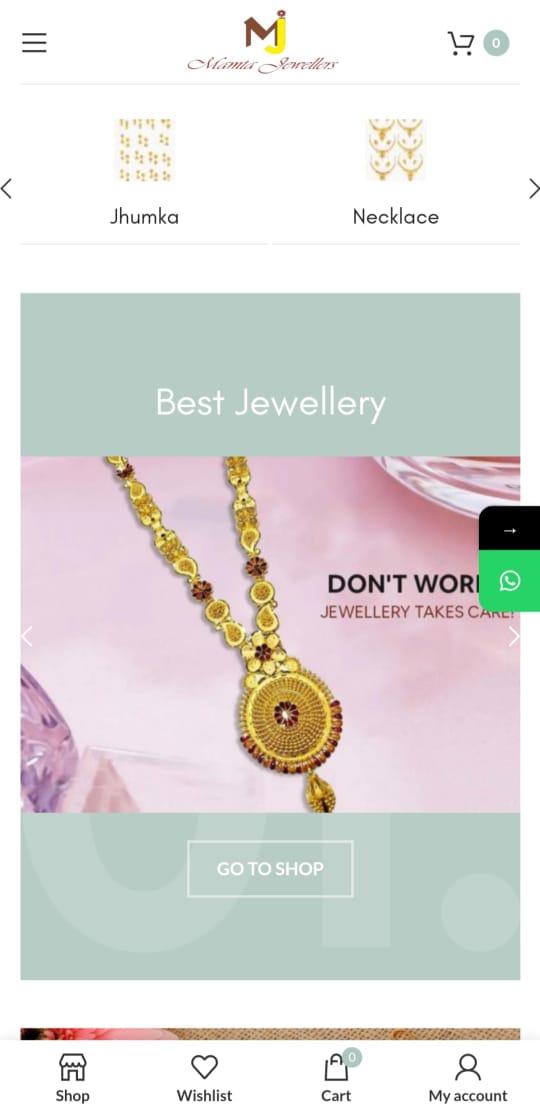Click the header cart count badge
Viewport: 540px width, 1111px height.
[x=496, y=43]
